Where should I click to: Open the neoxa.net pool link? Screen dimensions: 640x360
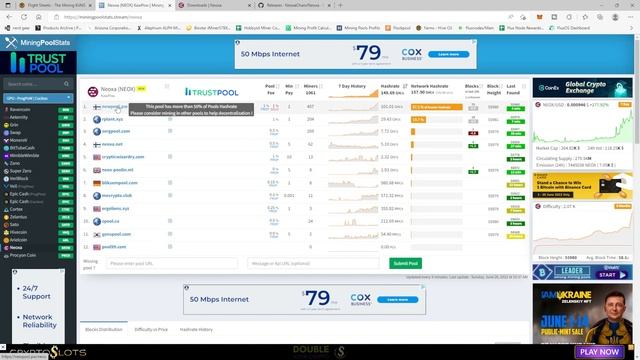[x=112, y=144]
